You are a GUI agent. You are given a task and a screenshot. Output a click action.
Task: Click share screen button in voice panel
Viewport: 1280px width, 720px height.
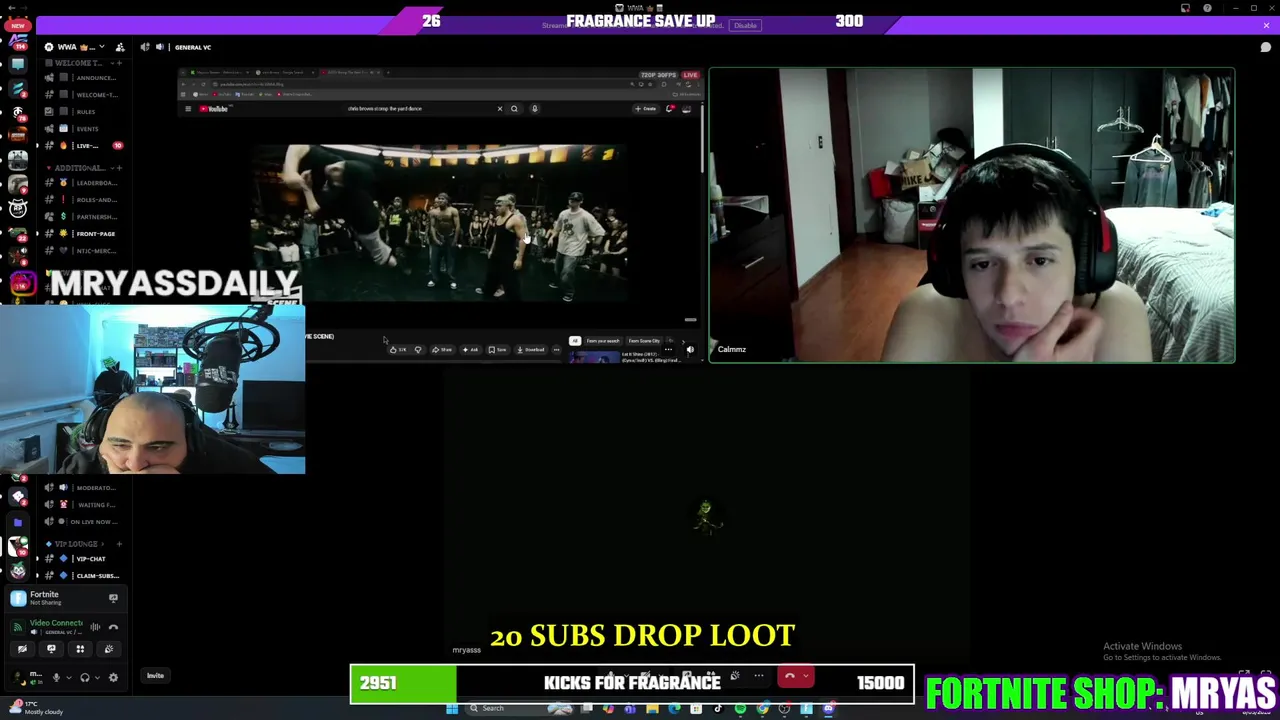51,649
